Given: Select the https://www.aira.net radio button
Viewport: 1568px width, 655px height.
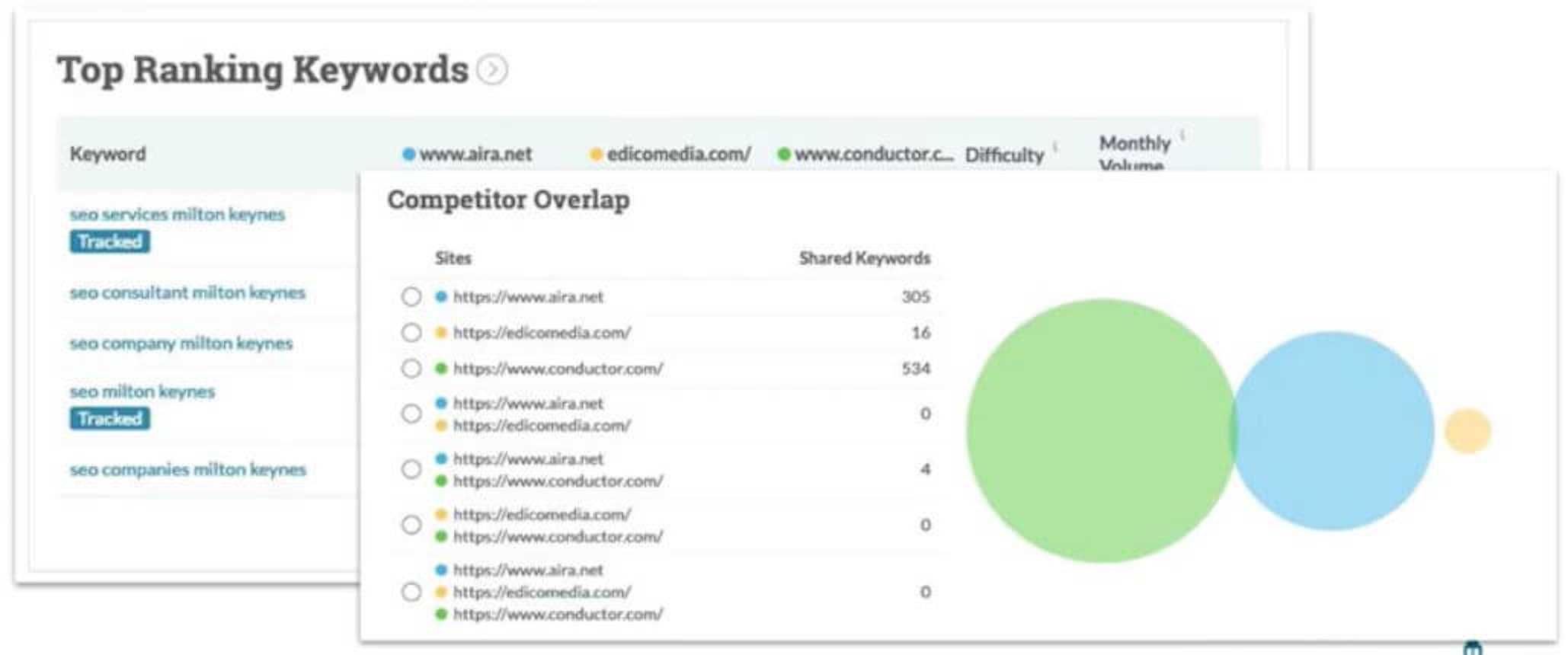Looking at the screenshot, I should (x=411, y=296).
